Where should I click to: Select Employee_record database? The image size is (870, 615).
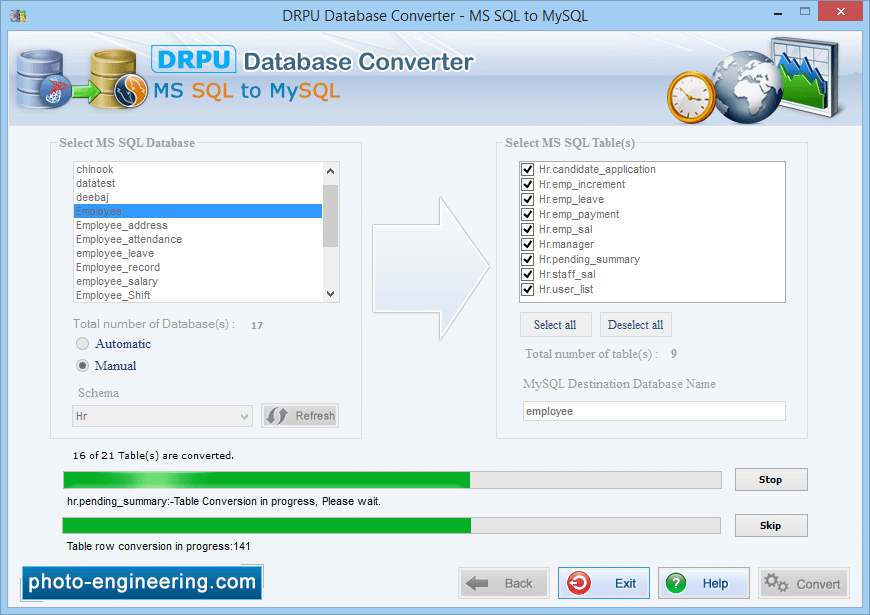(x=198, y=267)
